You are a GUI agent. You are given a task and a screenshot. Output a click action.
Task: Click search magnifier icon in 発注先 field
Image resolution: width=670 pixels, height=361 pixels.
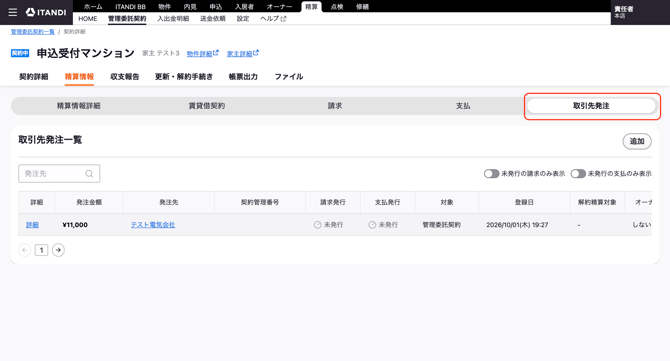click(x=89, y=173)
